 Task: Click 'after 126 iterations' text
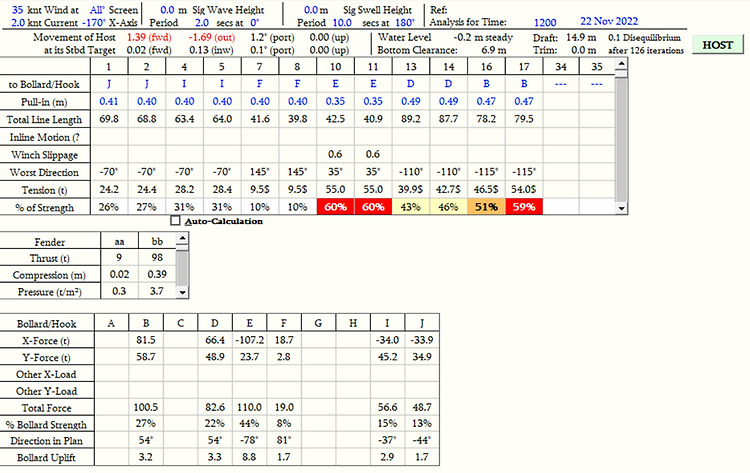(x=646, y=50)
